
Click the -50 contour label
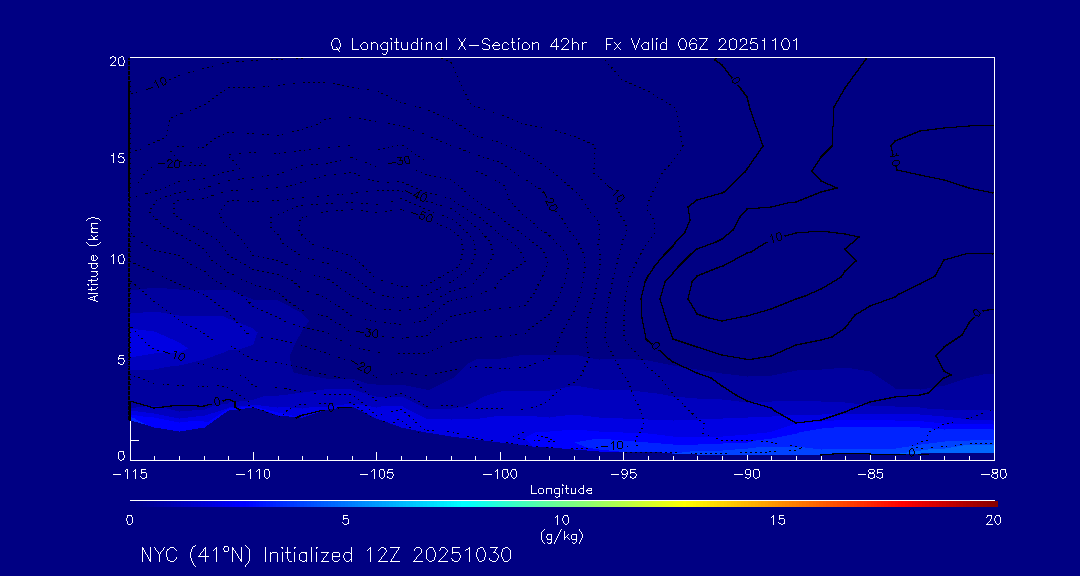click(x=424, y=216)
